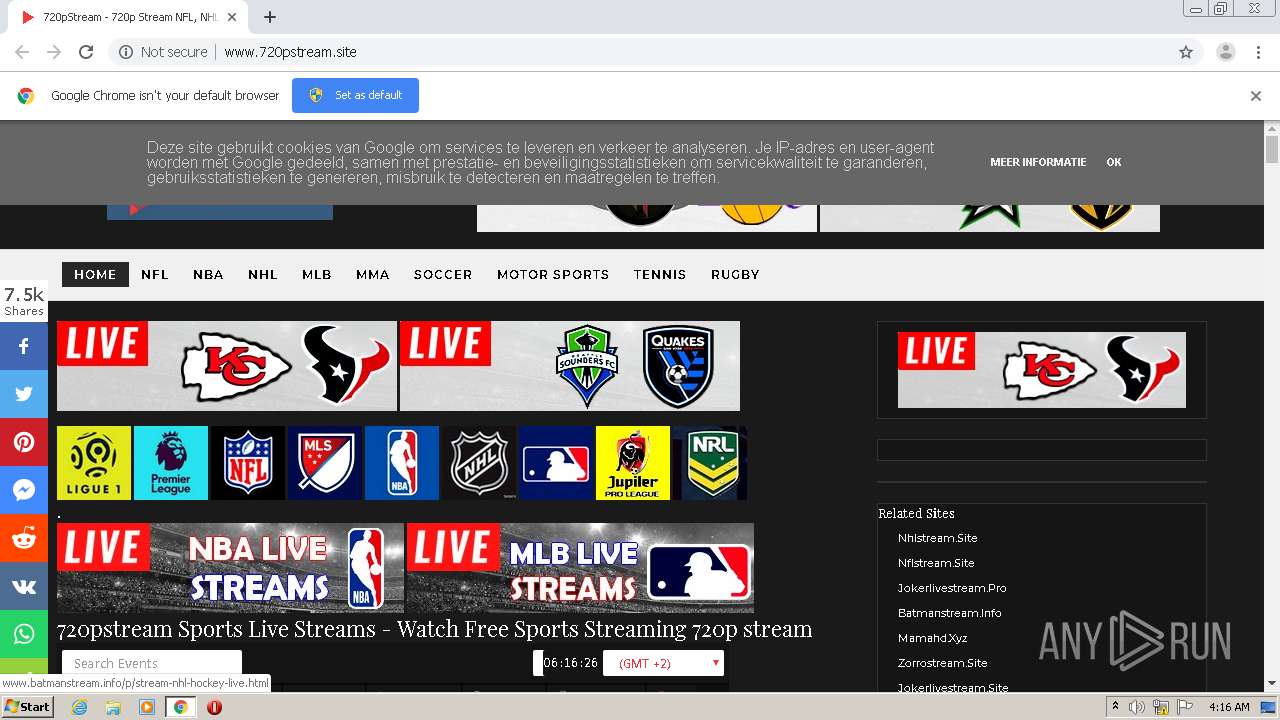Screen dimensions: 1280x720
Task: Open the NFL logo tile
Action: tap(248, 463)
